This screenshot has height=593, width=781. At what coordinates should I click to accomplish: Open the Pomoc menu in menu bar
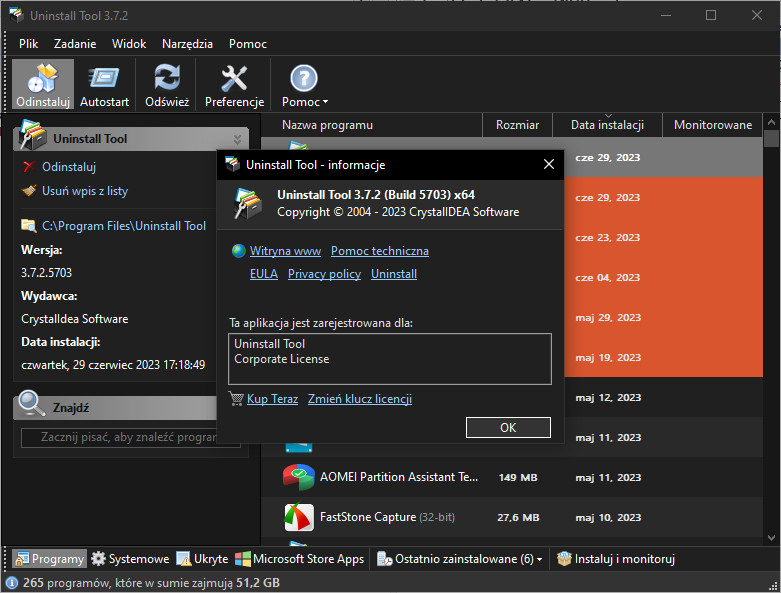click(x=248, y=44)
